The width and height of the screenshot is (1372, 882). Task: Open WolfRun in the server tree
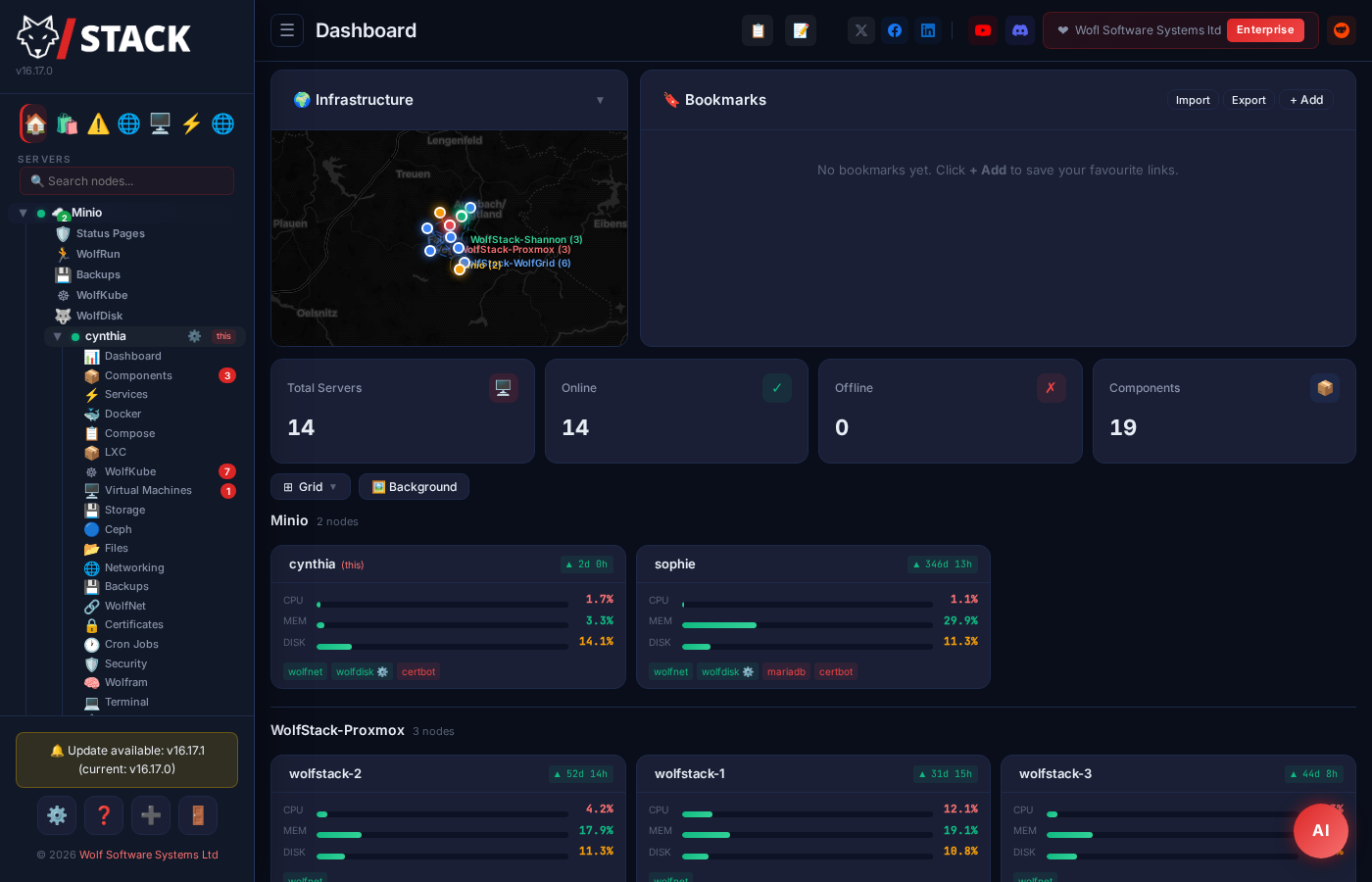[x=98, y=254]
